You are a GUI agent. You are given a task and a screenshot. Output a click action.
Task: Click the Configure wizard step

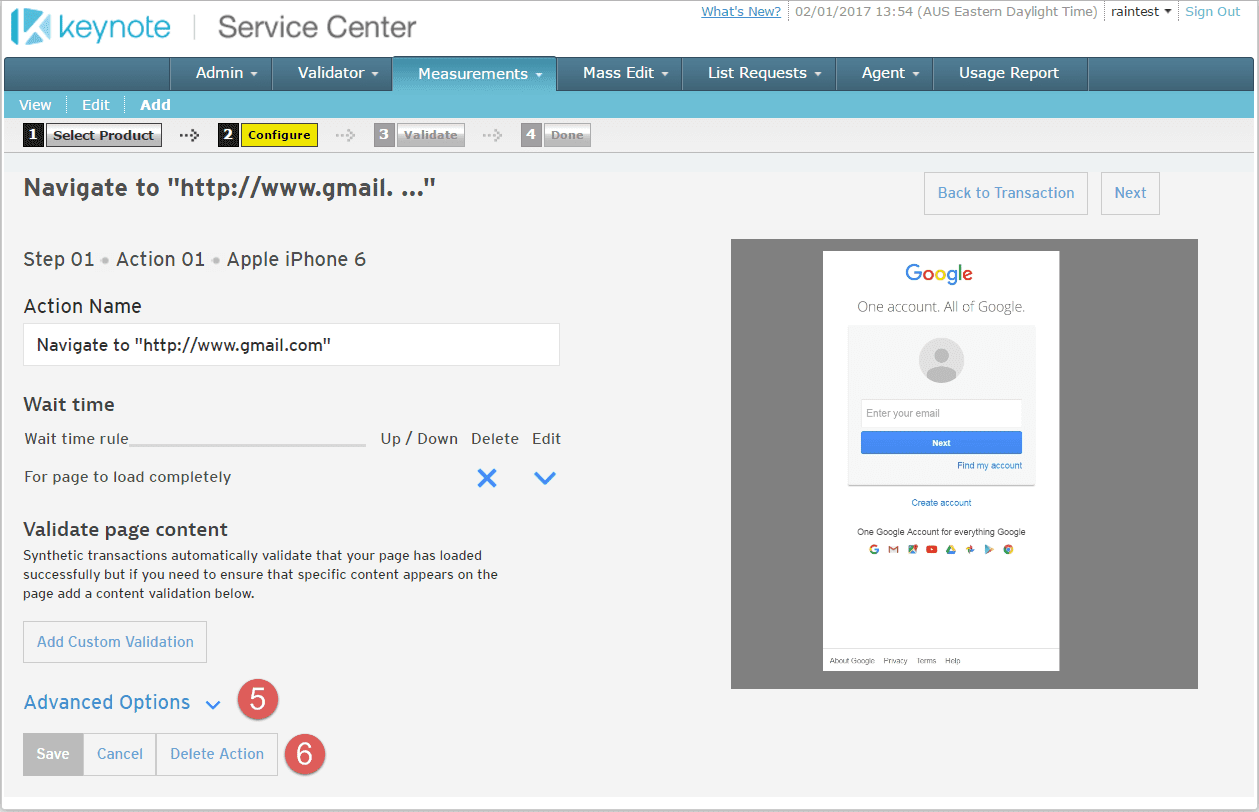click(279, 135)
